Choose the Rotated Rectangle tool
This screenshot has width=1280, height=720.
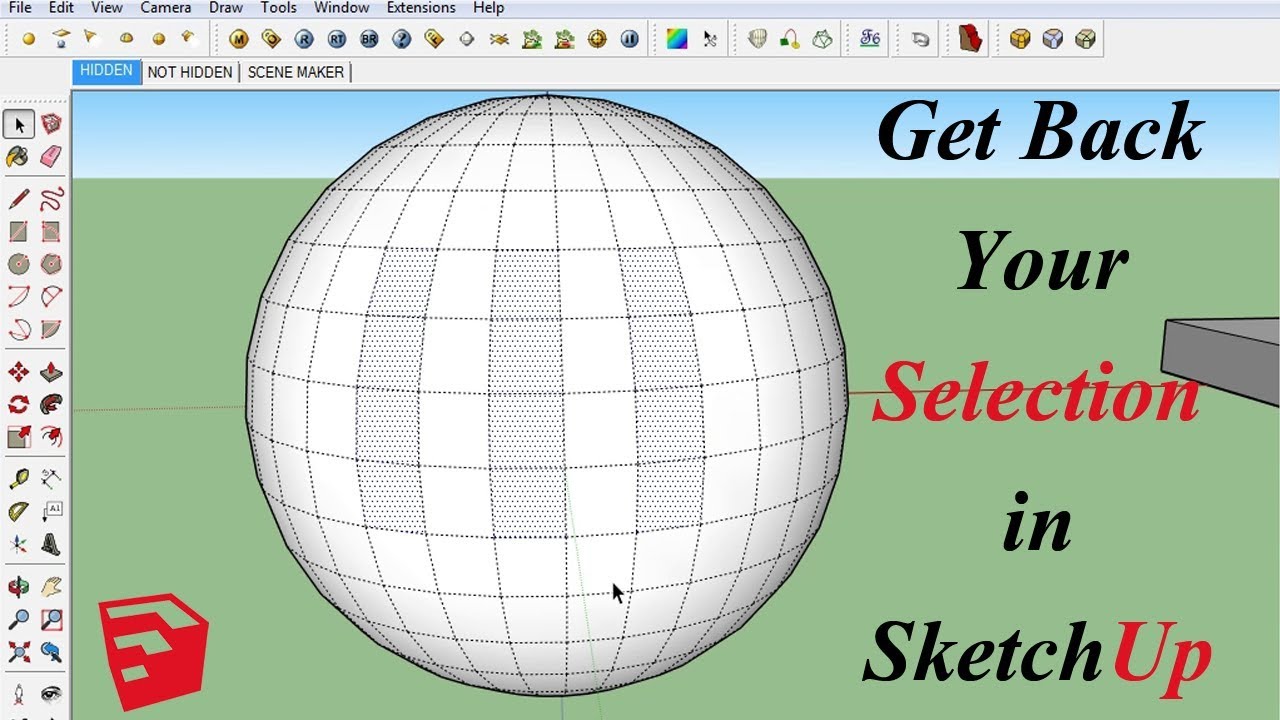coord(51,231)
